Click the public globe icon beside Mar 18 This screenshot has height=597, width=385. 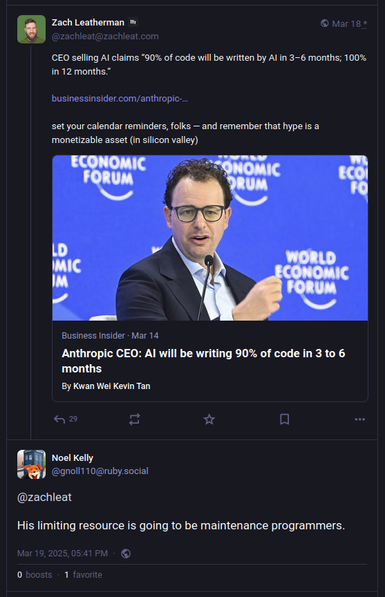pos(324,23)
